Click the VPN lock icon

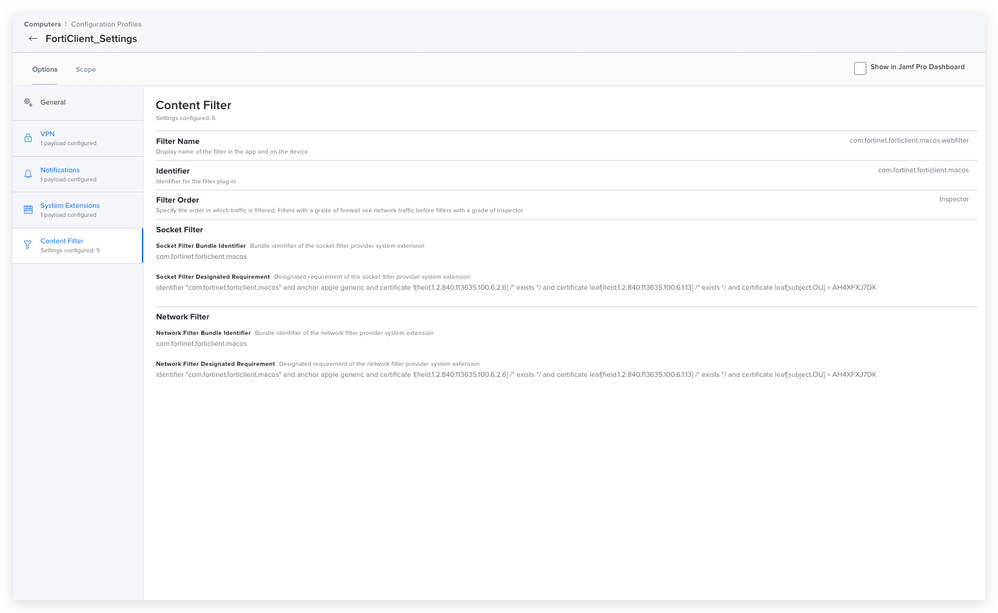(x=28, y=138)
